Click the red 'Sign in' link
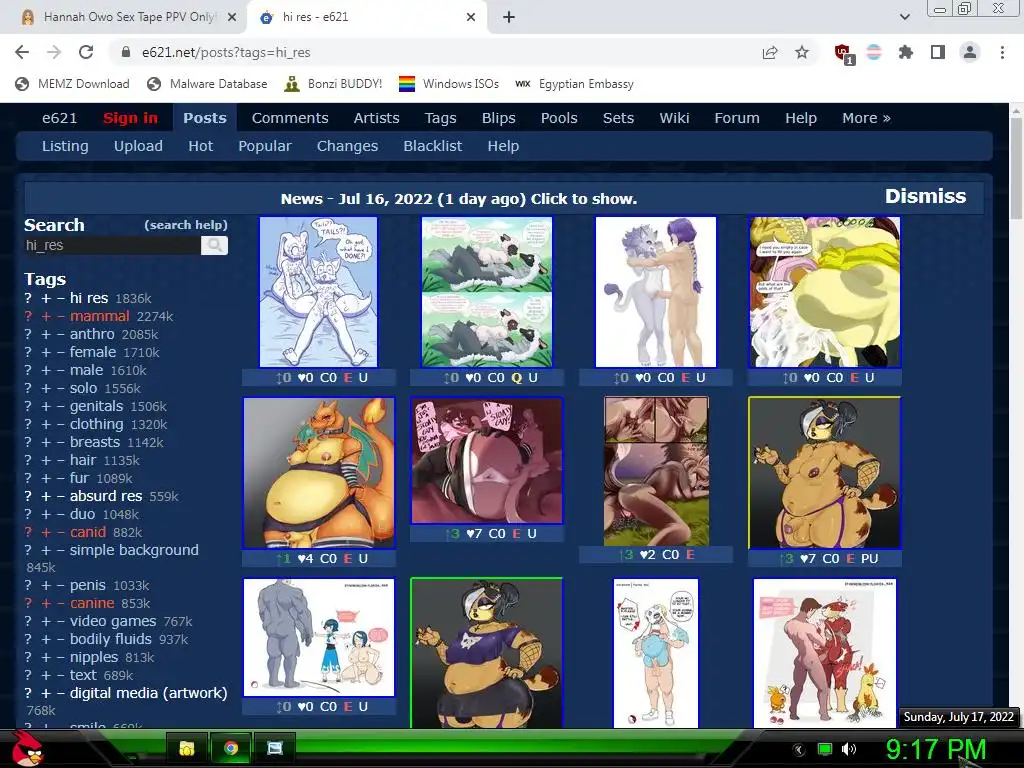 (130, 118)
